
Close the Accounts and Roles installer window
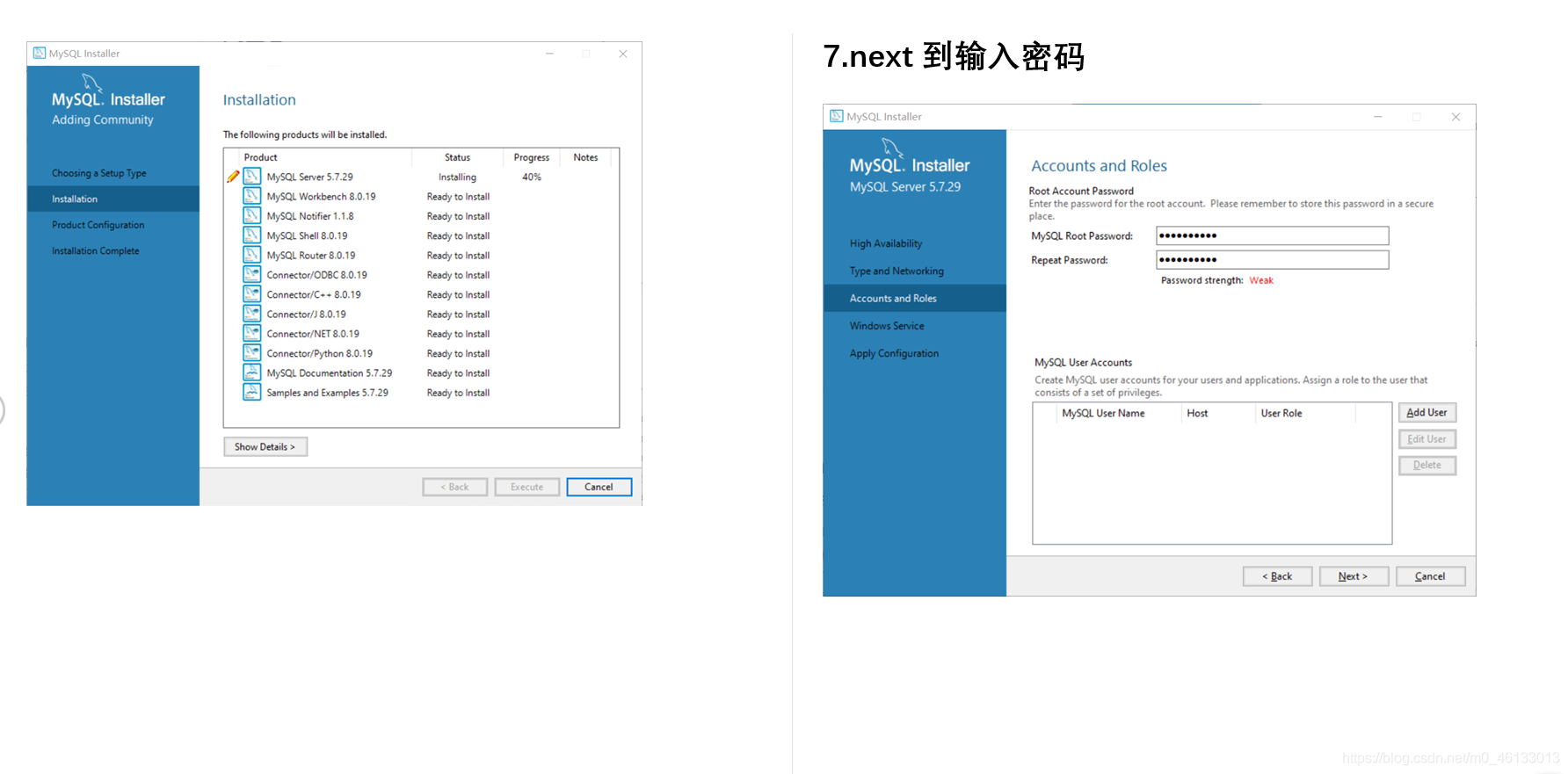(1455, 117)
